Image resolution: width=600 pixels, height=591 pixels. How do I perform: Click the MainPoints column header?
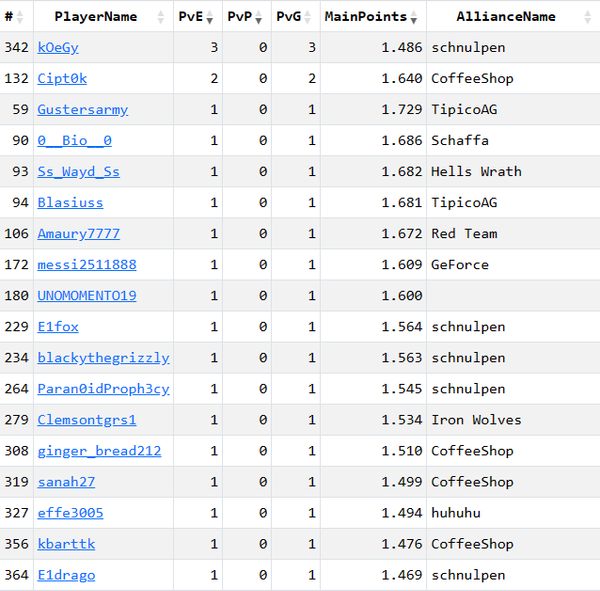(x=366, y=17)
